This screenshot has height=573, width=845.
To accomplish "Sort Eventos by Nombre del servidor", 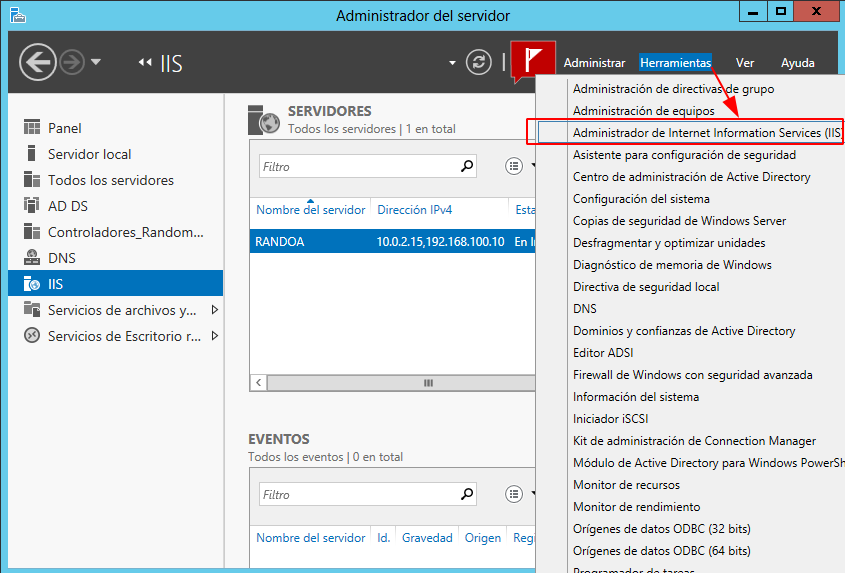I will coord(310,537).
